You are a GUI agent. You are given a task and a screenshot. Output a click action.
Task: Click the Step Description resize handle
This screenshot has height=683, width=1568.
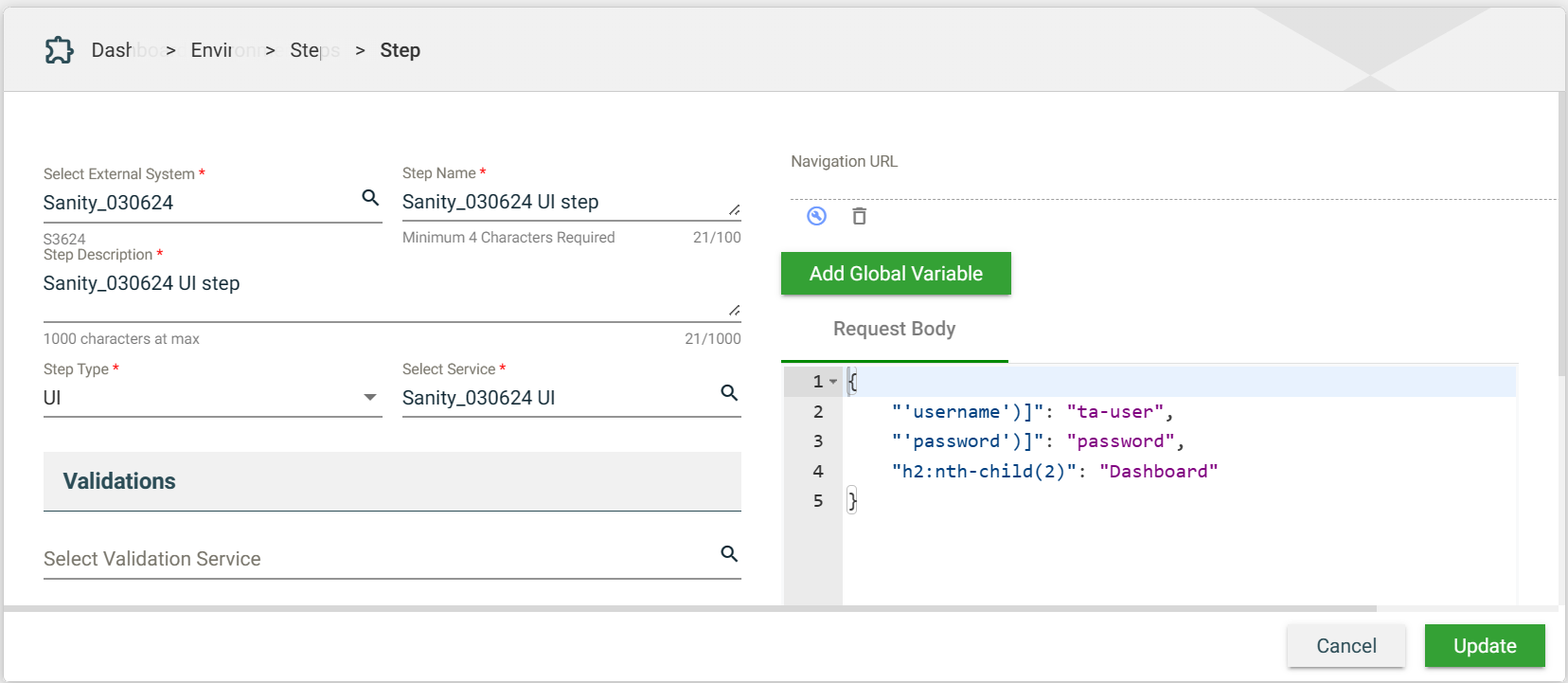(734, 310)
